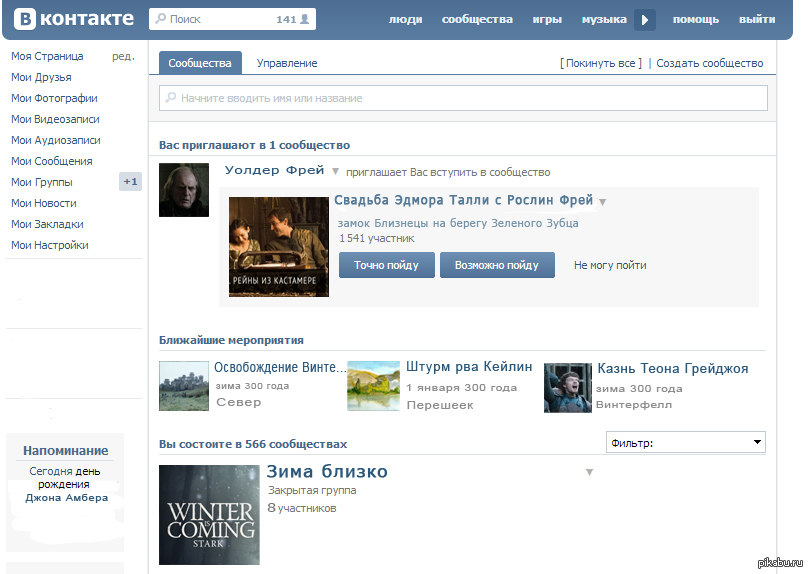Open Уолдер Фрей's avatar photo
This screenshot has width=808, height=574.
[x=184, y=190]
